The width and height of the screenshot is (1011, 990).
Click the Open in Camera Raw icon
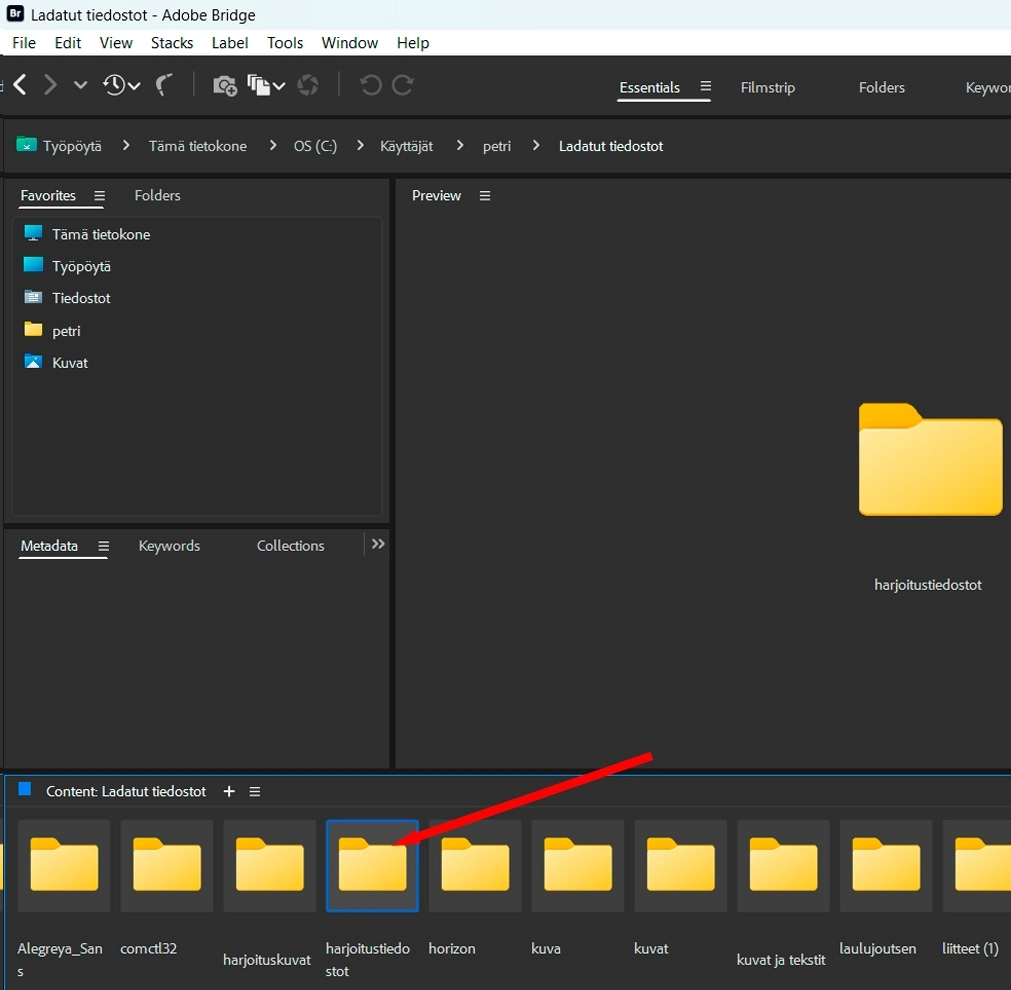308,86
